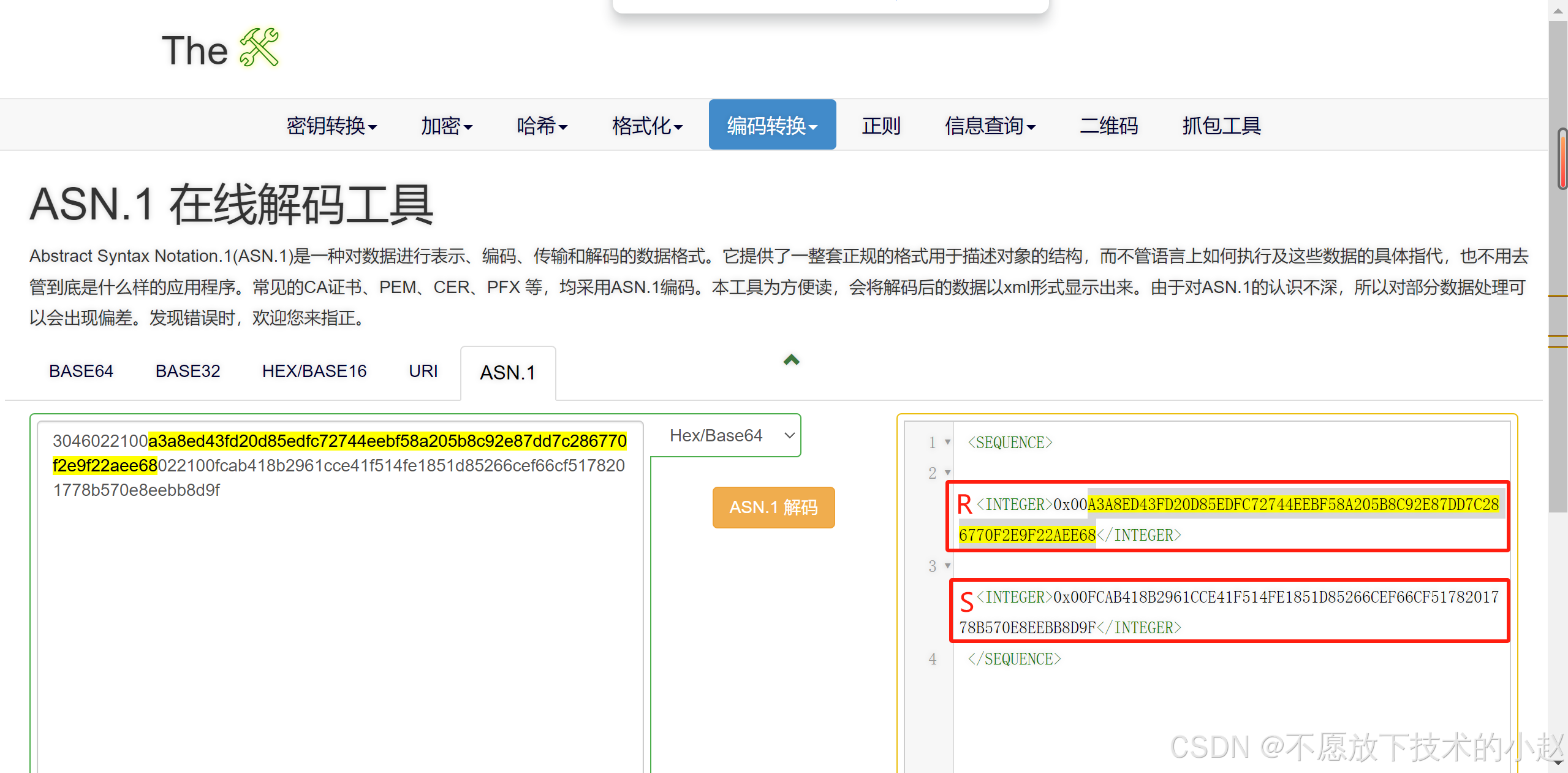Expand the 加密 menu
This screenshot has height=773, width=1568.
446,126
